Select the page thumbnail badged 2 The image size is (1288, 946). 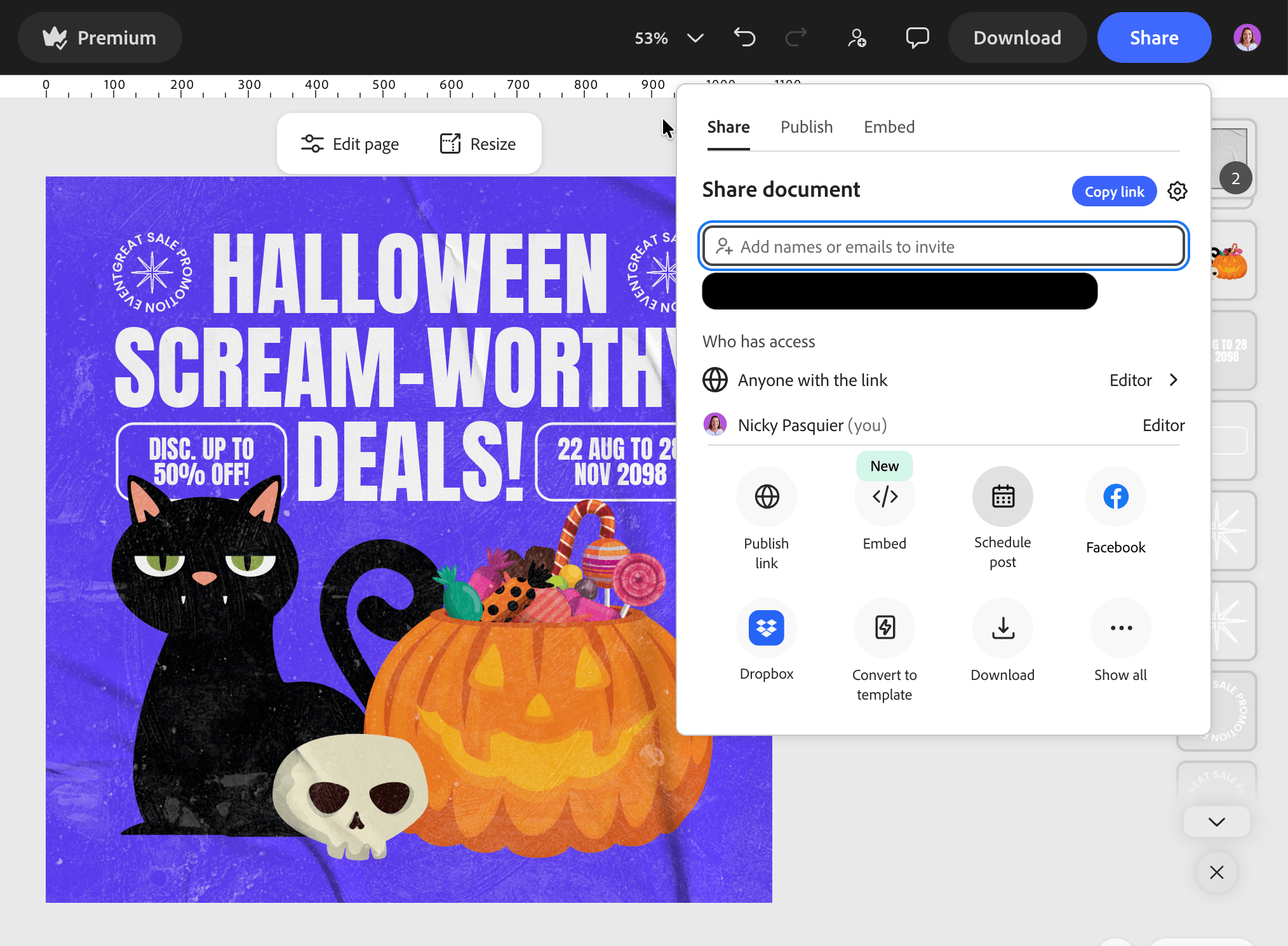pyautogui.click(x=1233, y=159)
